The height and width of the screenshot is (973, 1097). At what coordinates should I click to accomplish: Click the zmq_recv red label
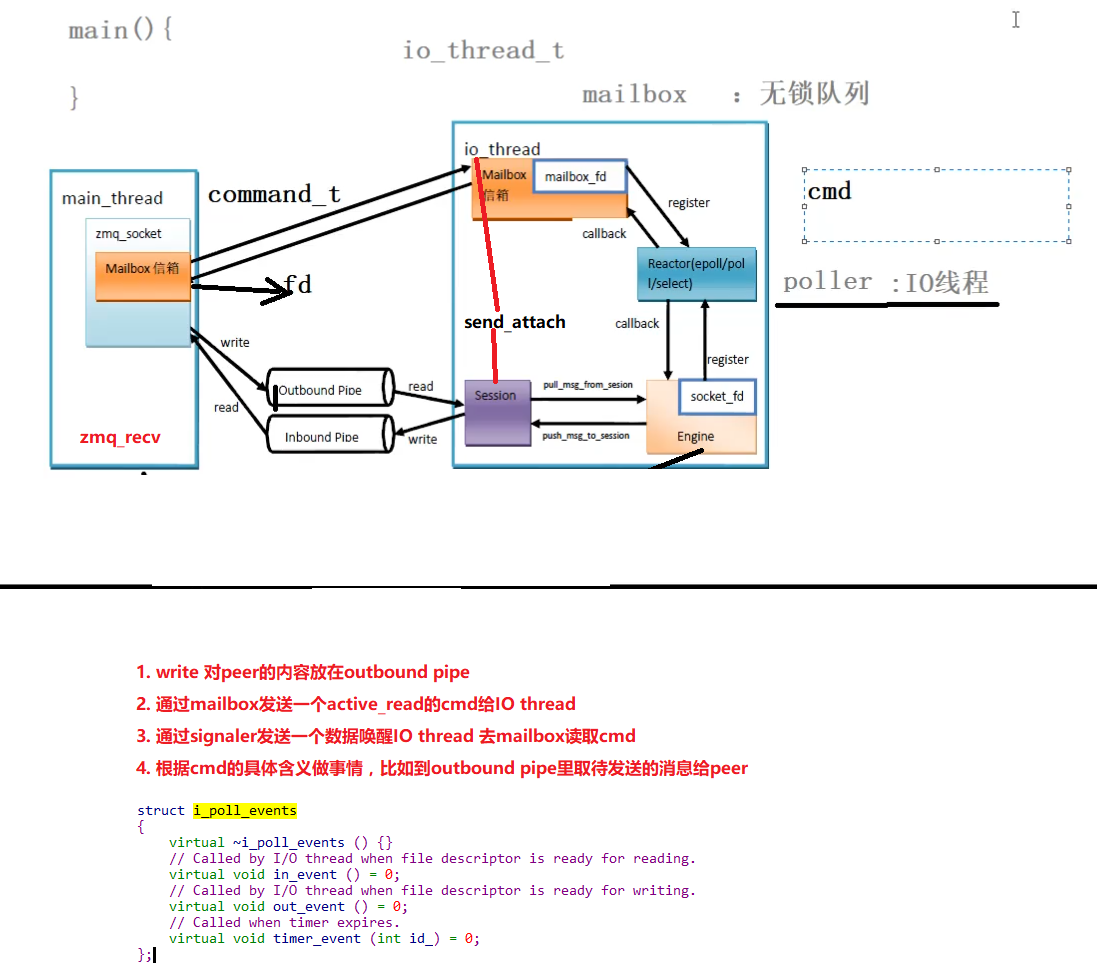(x=119, y=438)
